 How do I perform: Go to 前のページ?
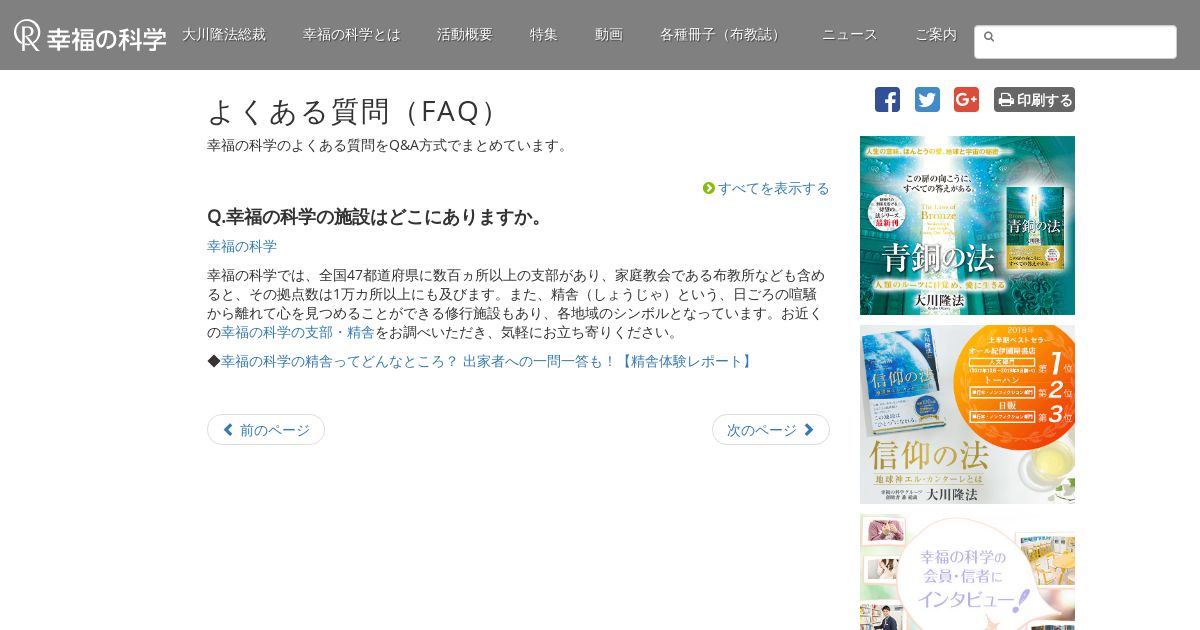[266, 430]
